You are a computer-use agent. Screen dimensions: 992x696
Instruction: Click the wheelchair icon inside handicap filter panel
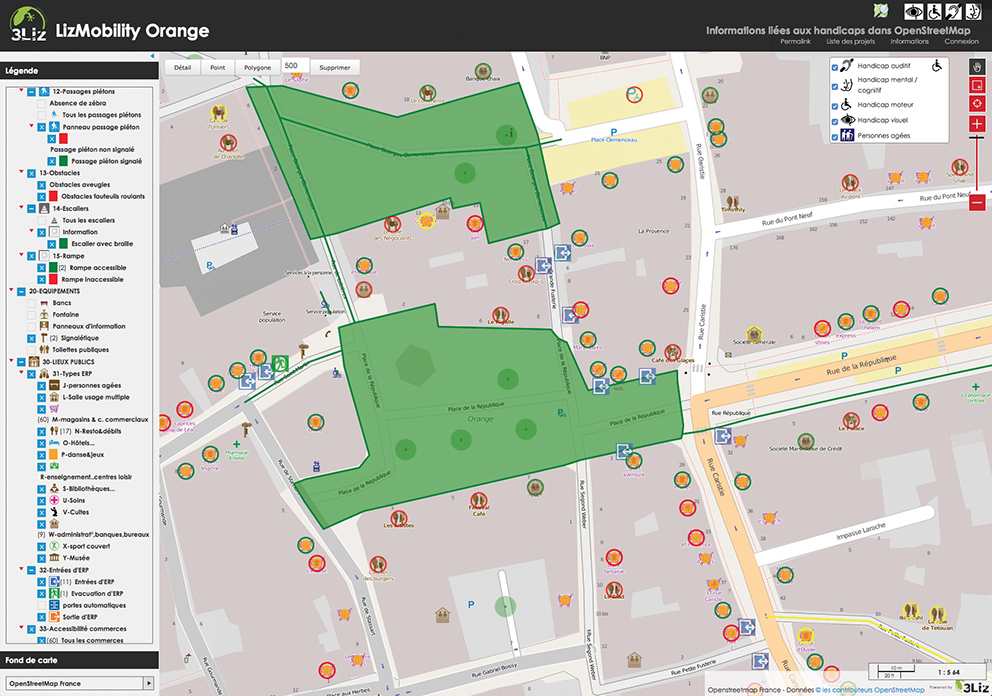pos(937,65)
